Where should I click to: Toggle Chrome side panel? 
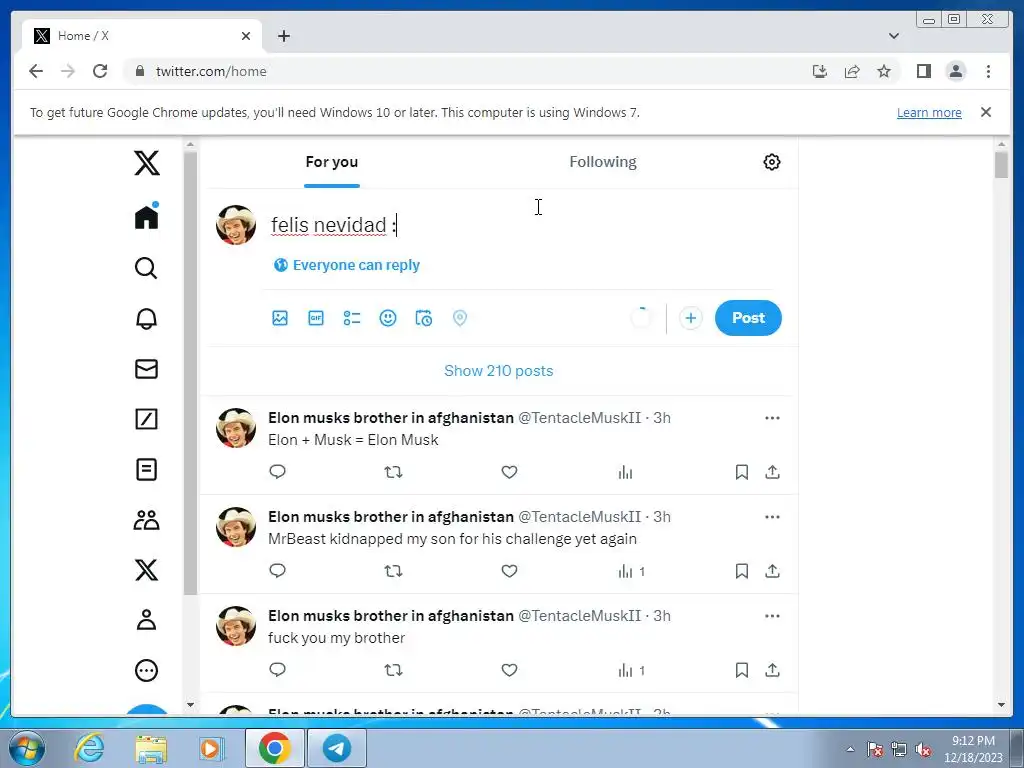click(923, 71)
